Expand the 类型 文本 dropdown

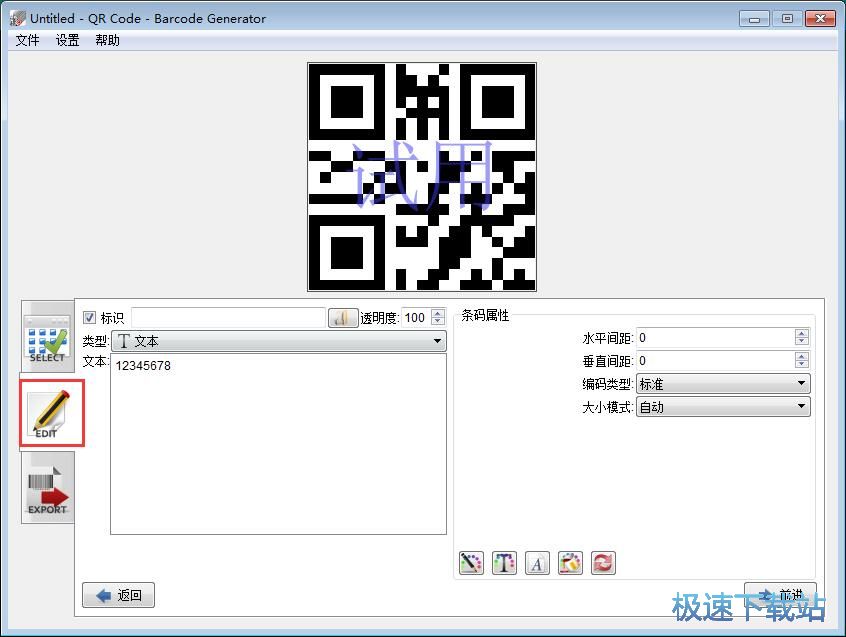pos(279,341)
